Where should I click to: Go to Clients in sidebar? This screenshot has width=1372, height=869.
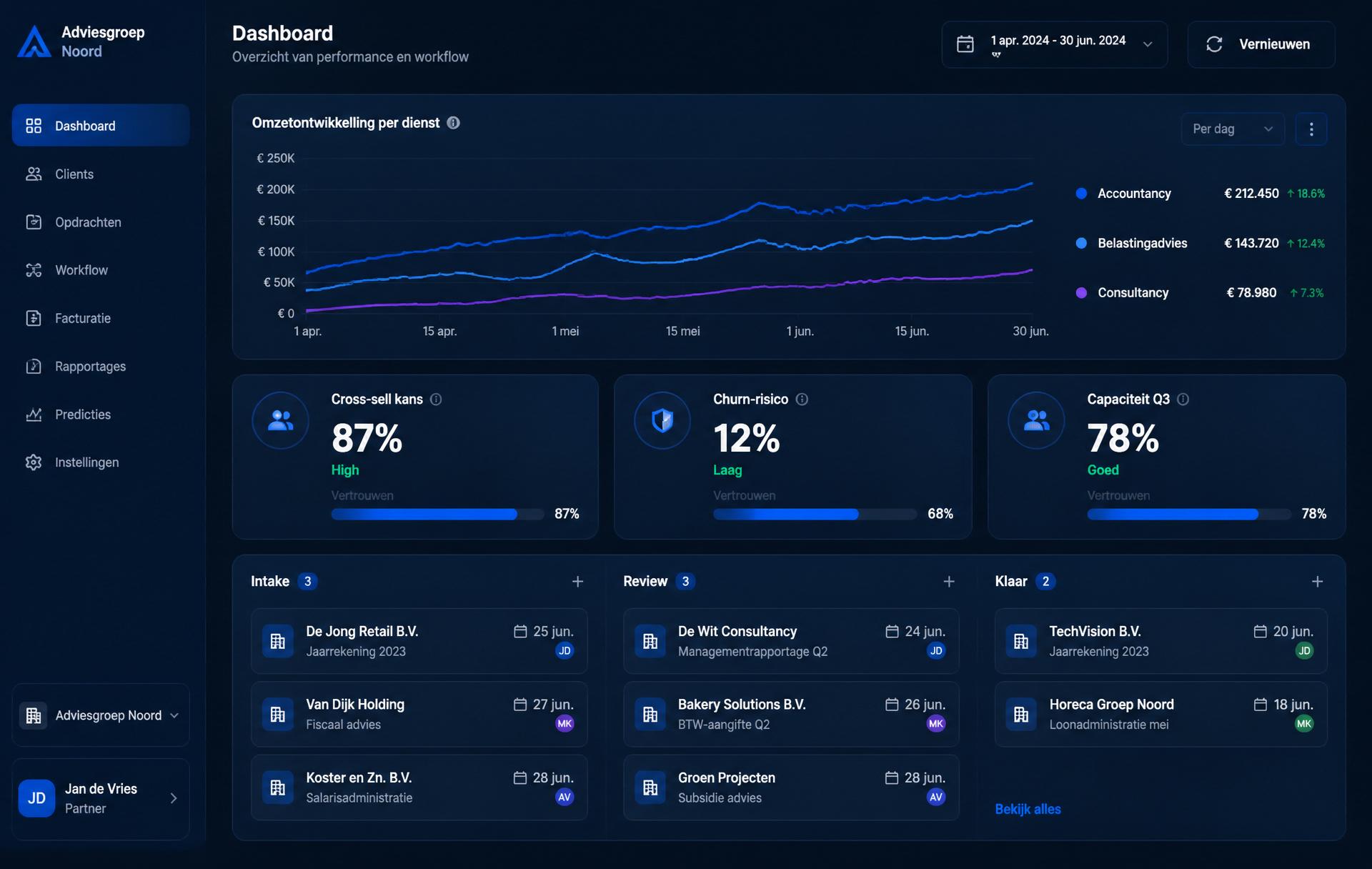(101, 174)
